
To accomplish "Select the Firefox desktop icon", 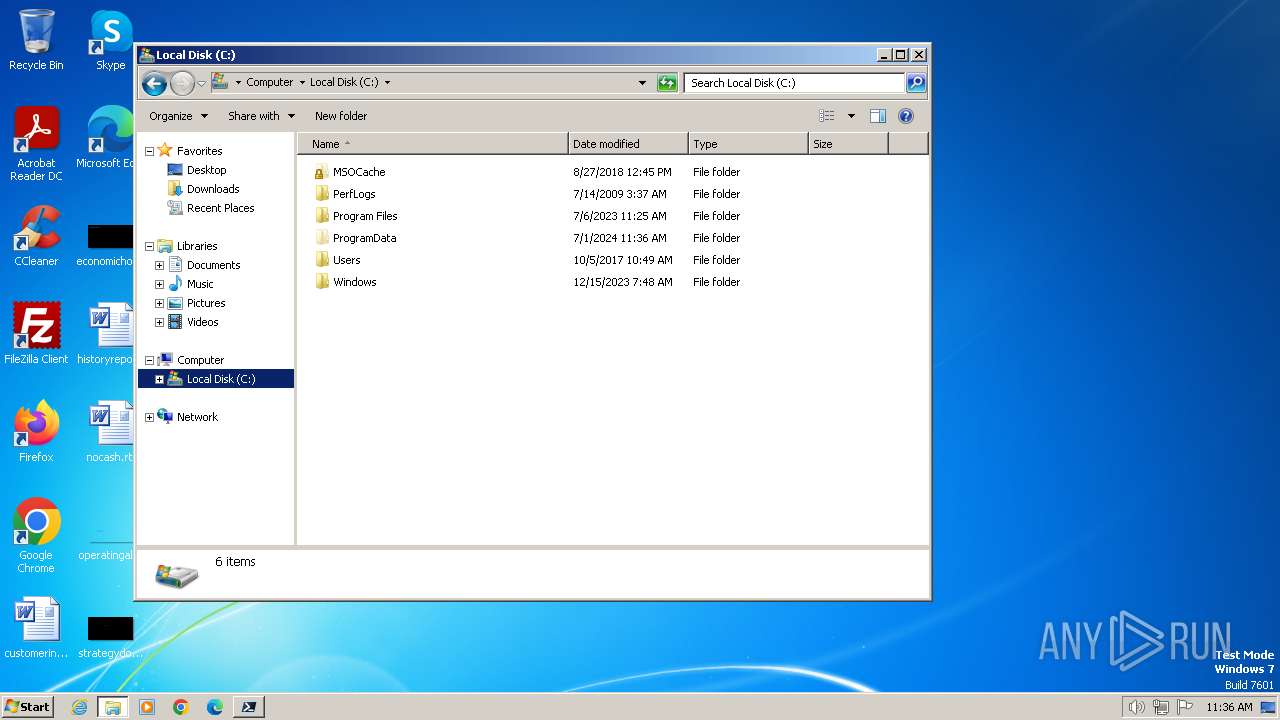I will coord(36,432).
